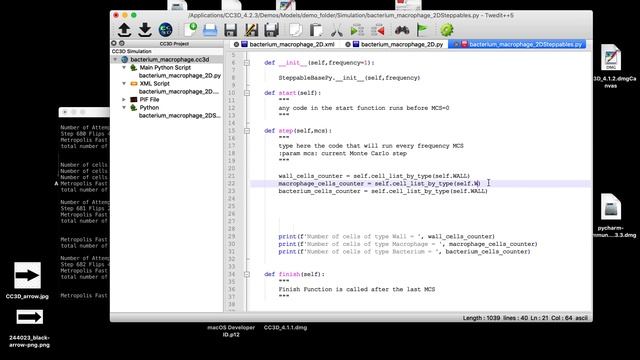Collapse the XML Script tree node

point(124,84)
